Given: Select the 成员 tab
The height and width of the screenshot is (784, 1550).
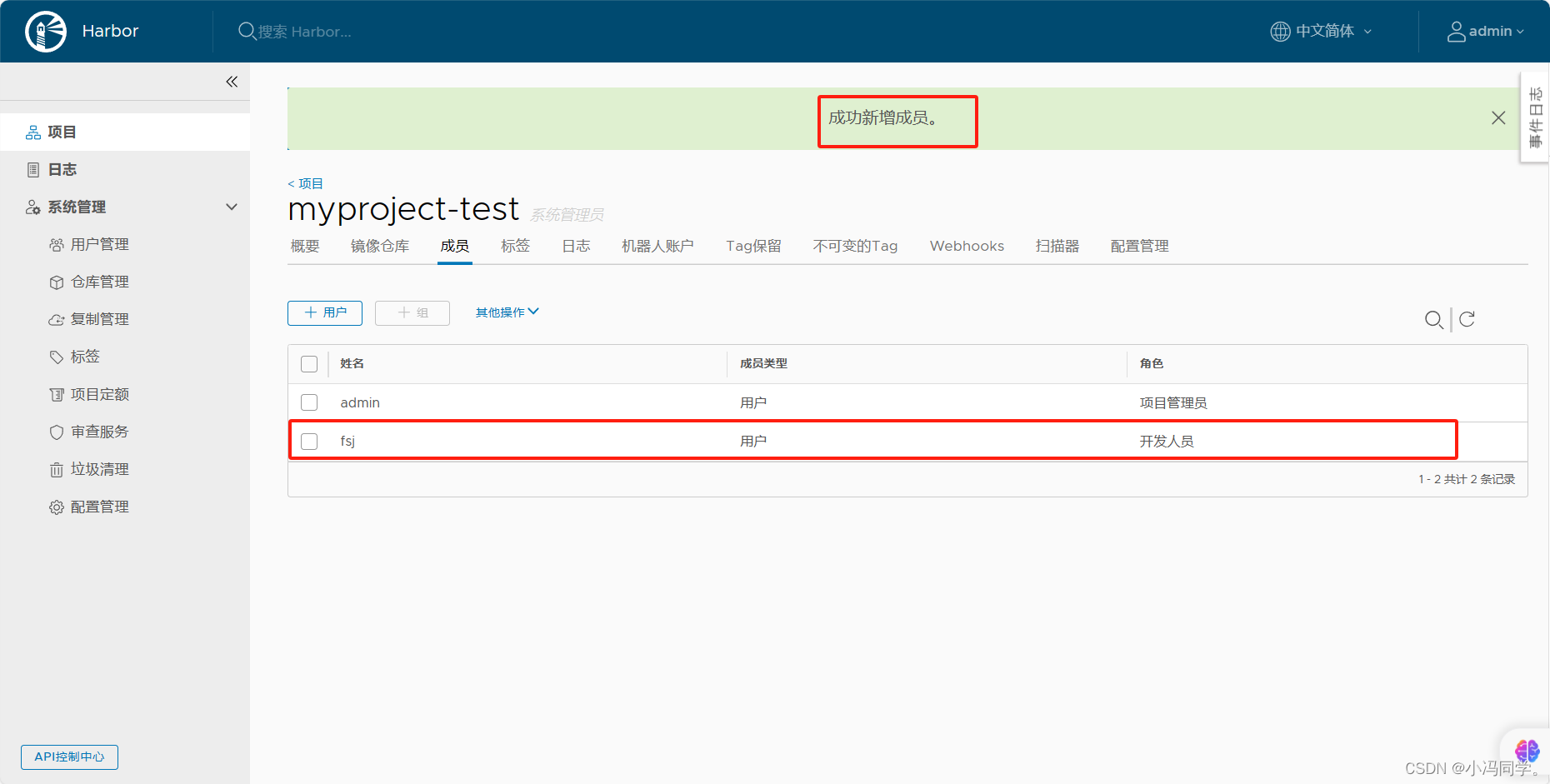Looking at the screenshot, I should (x=455, y=246).
